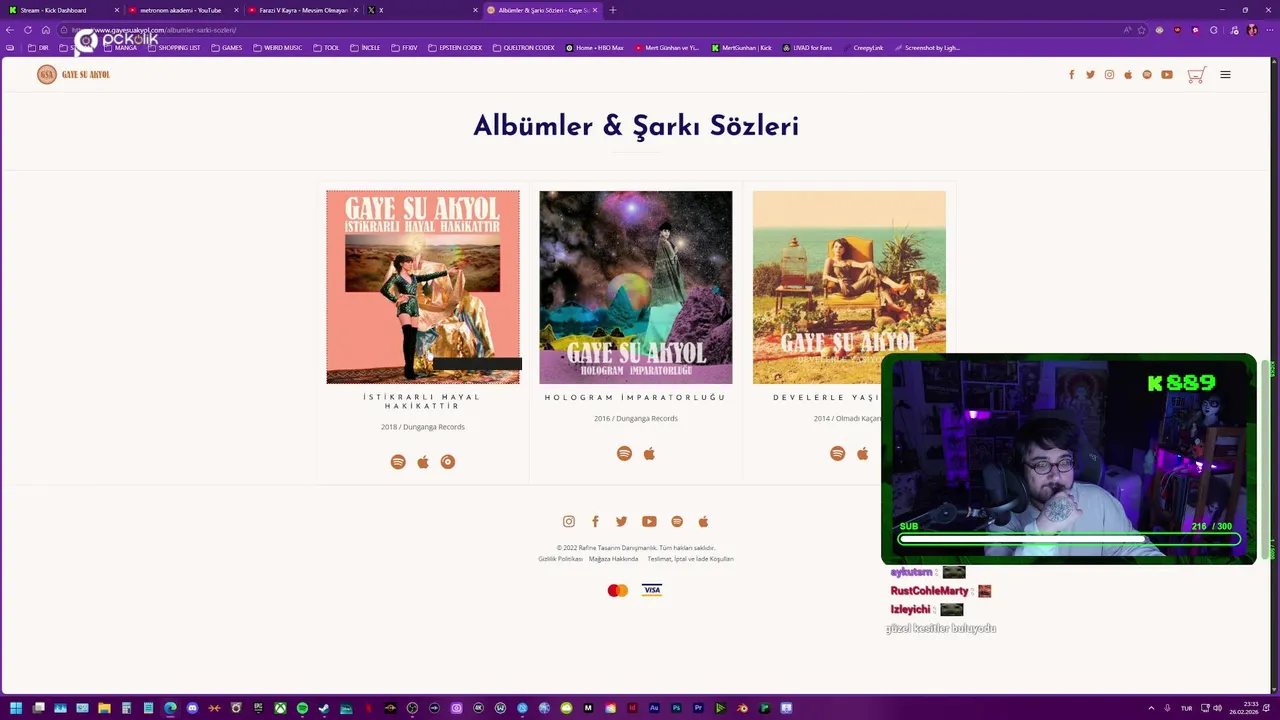Open the WEIRD MUSIC bookmarks folder
Screen dimensions: 1280x720
277,48
